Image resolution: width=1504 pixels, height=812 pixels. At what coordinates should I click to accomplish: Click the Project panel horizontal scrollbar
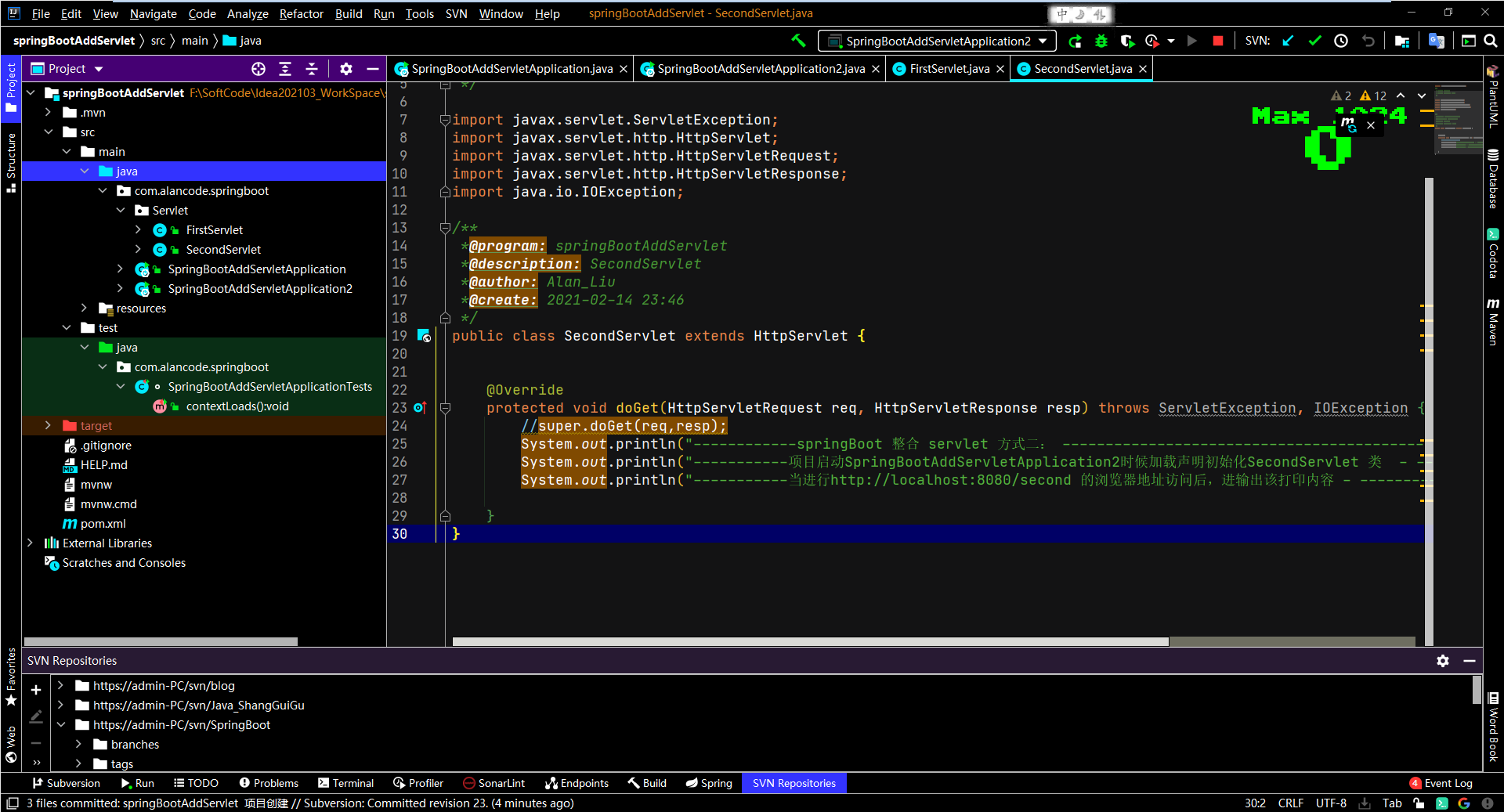(161, 641)
